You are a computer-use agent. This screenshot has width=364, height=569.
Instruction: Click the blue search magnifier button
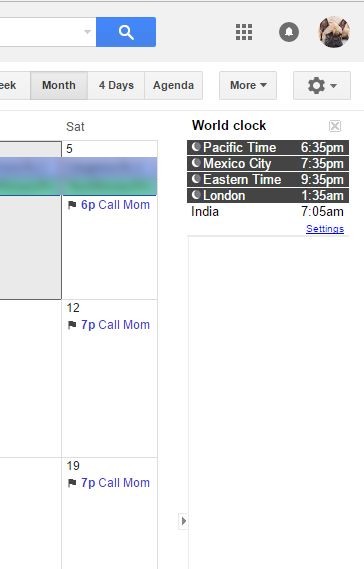tap(126, 32)
